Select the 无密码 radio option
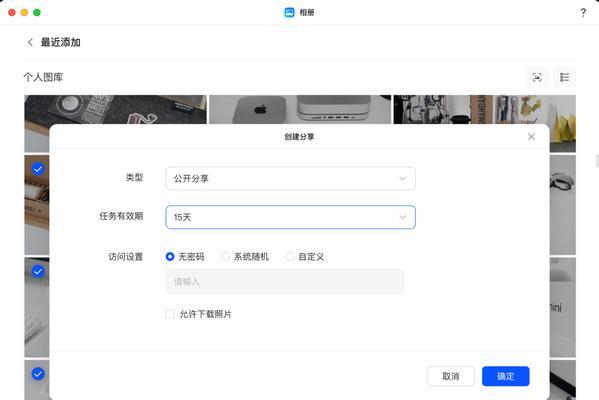The height and width of the screenshot is (400, 599). point(170,257)
